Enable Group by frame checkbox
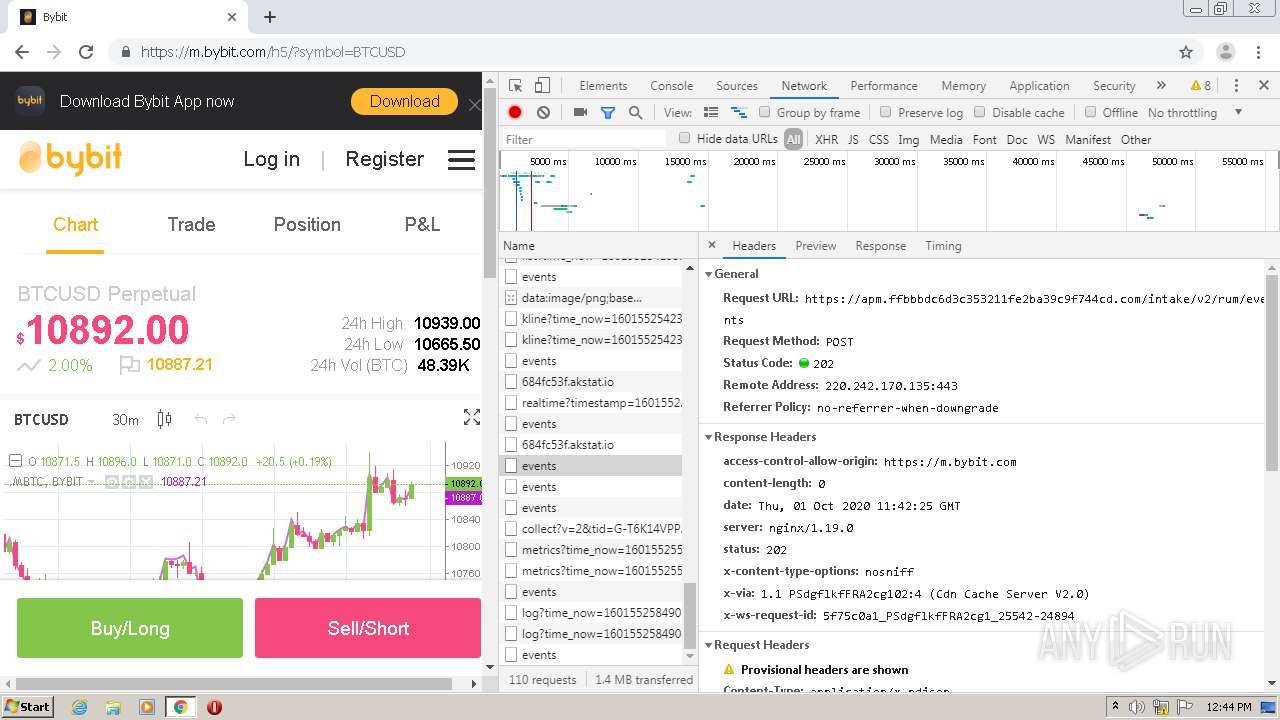This screenshot has height=720, width=1280. 765,112
